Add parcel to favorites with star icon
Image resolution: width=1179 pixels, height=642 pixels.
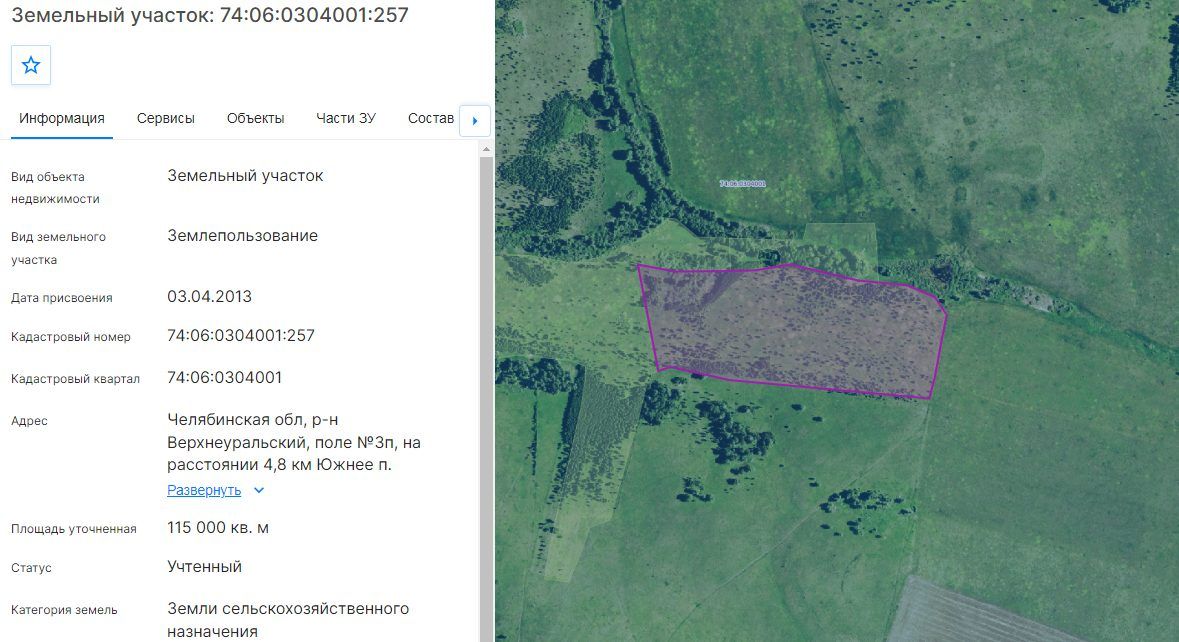(x=31, y=65)
